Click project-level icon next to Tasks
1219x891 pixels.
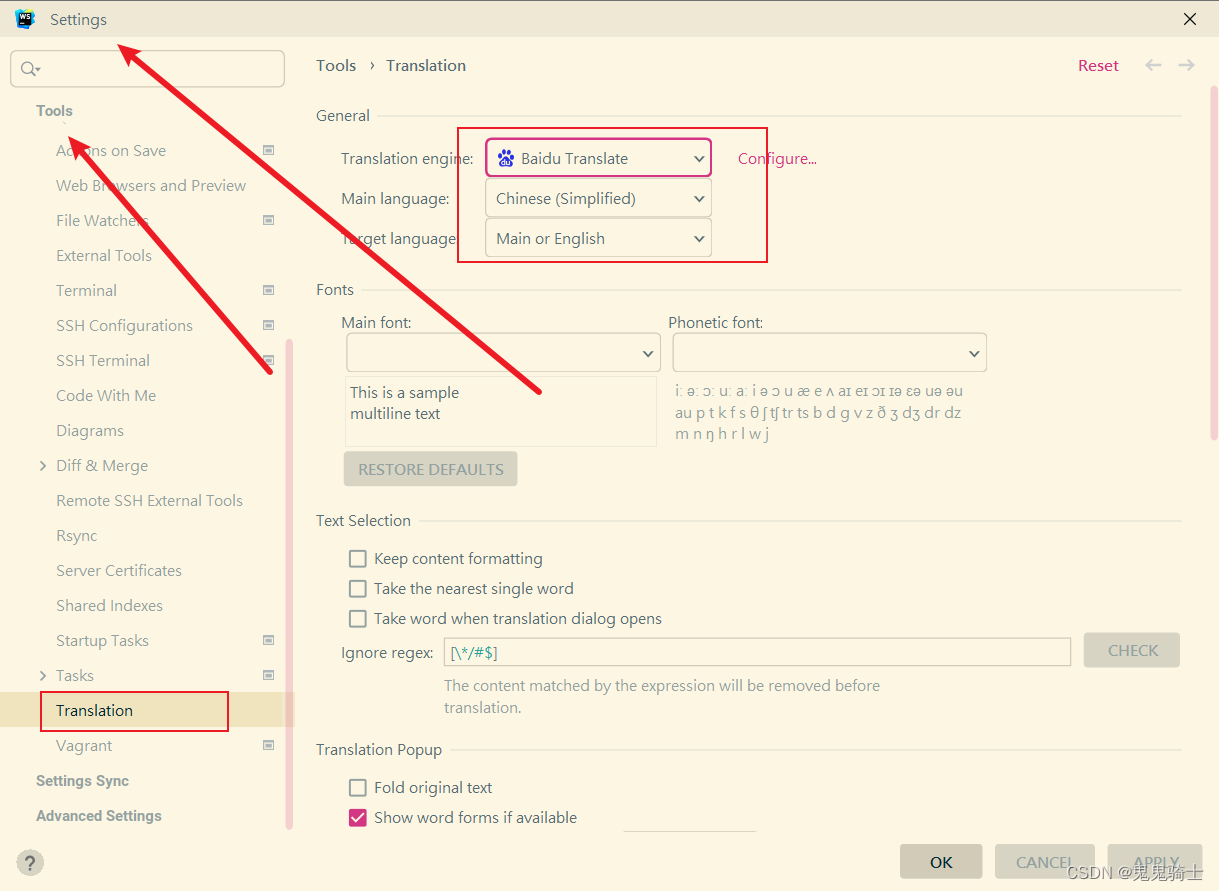[x=268, y=675]
